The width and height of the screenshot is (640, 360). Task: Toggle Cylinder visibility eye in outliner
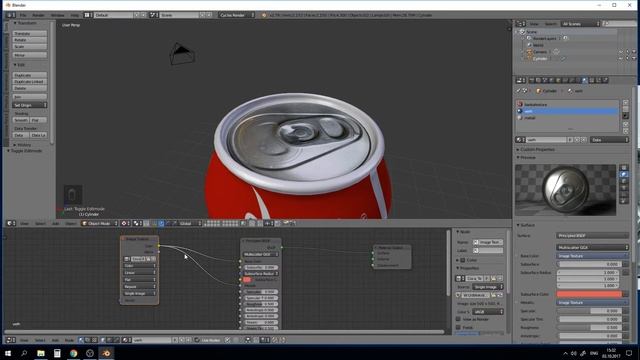(x=621, y=58)
